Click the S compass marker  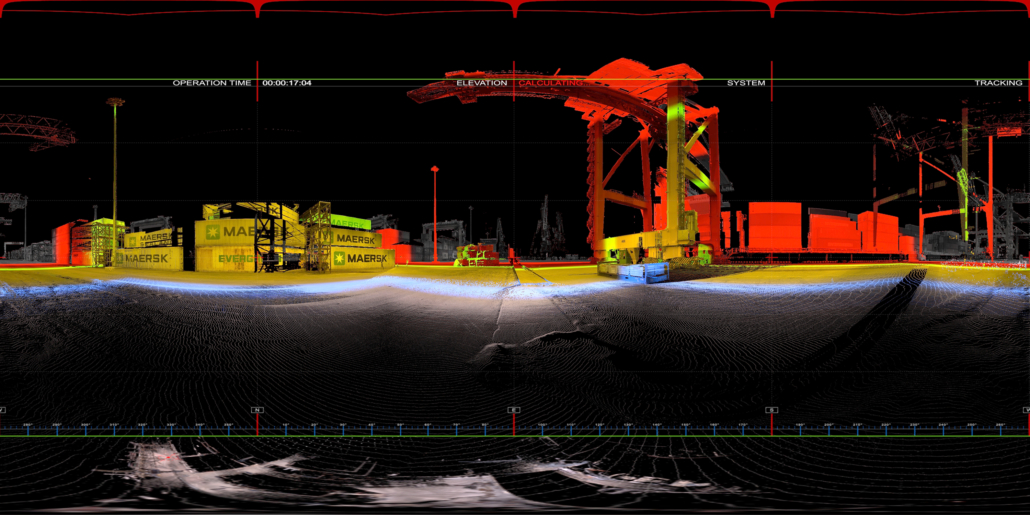(772, 410)
